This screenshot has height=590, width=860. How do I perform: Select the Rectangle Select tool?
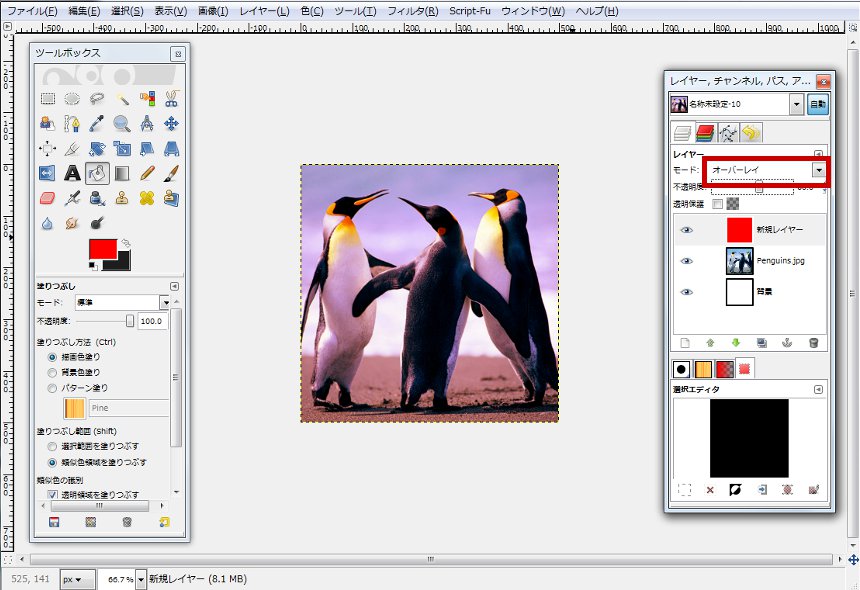(x=48, y=97)
